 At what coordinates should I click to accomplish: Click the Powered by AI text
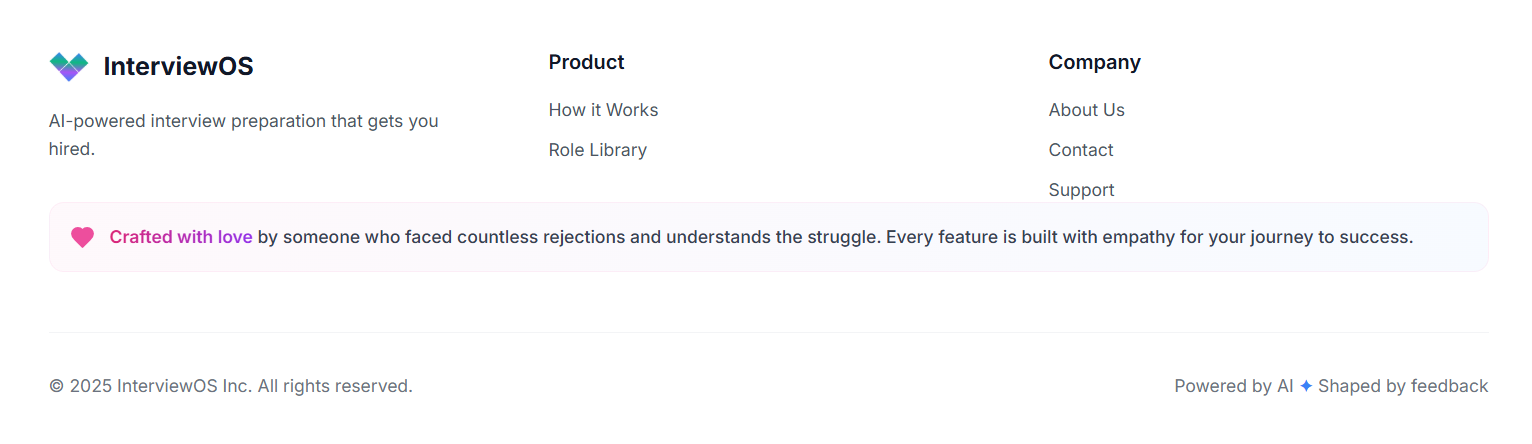coord(1234,386)
